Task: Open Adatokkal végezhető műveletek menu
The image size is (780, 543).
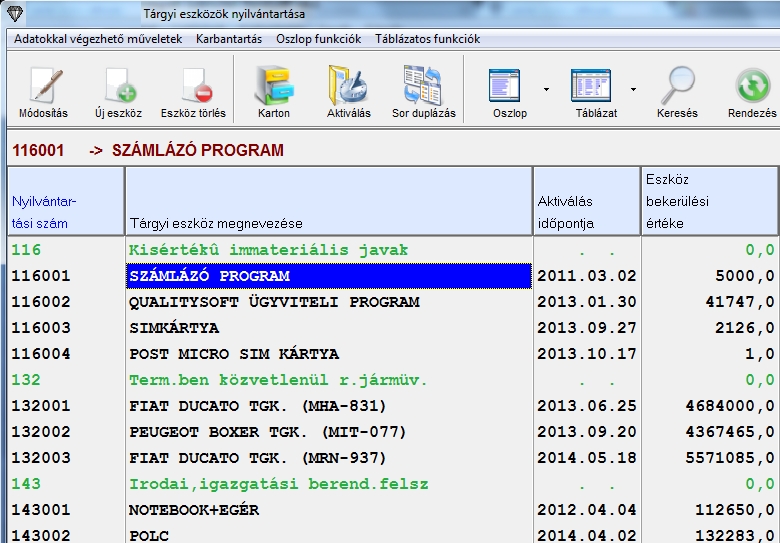Action: 98,39
